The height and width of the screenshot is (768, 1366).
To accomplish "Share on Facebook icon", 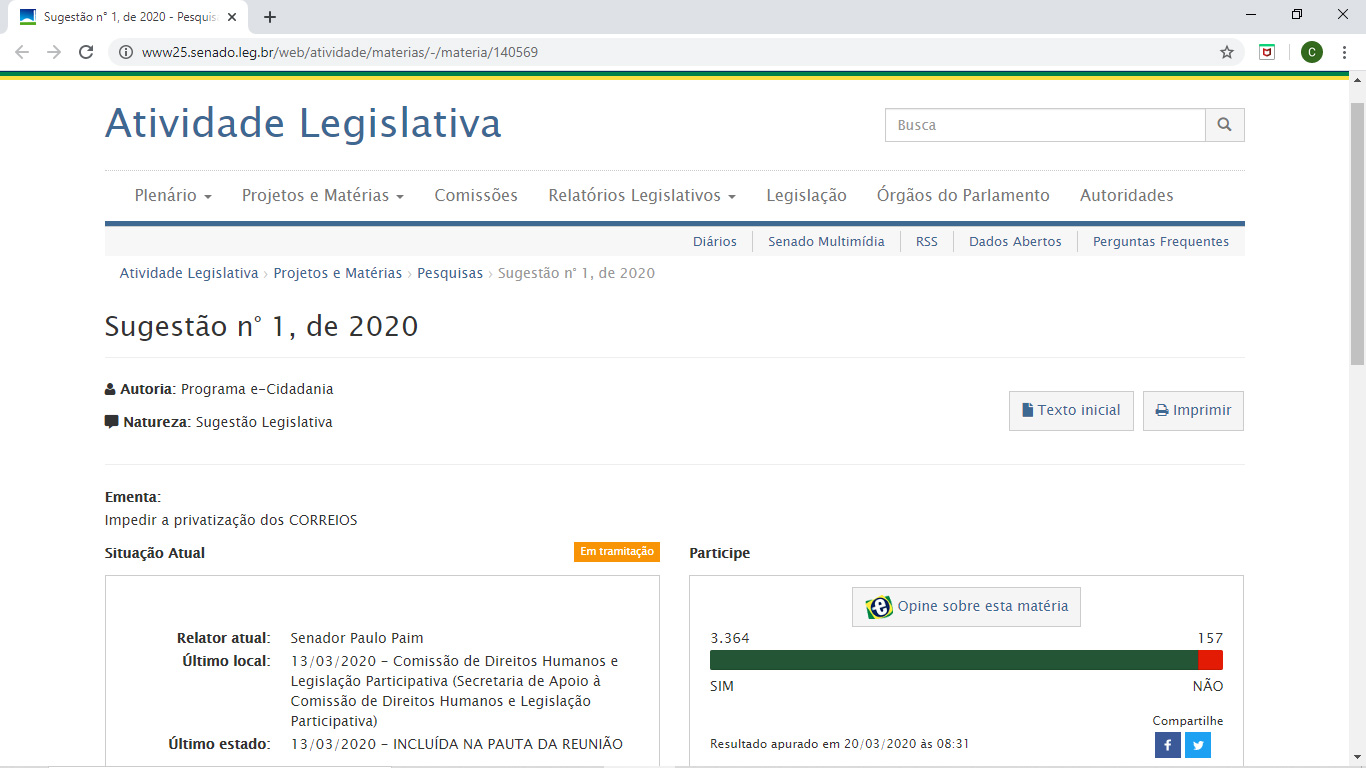I will click(x=1168, y=745).
